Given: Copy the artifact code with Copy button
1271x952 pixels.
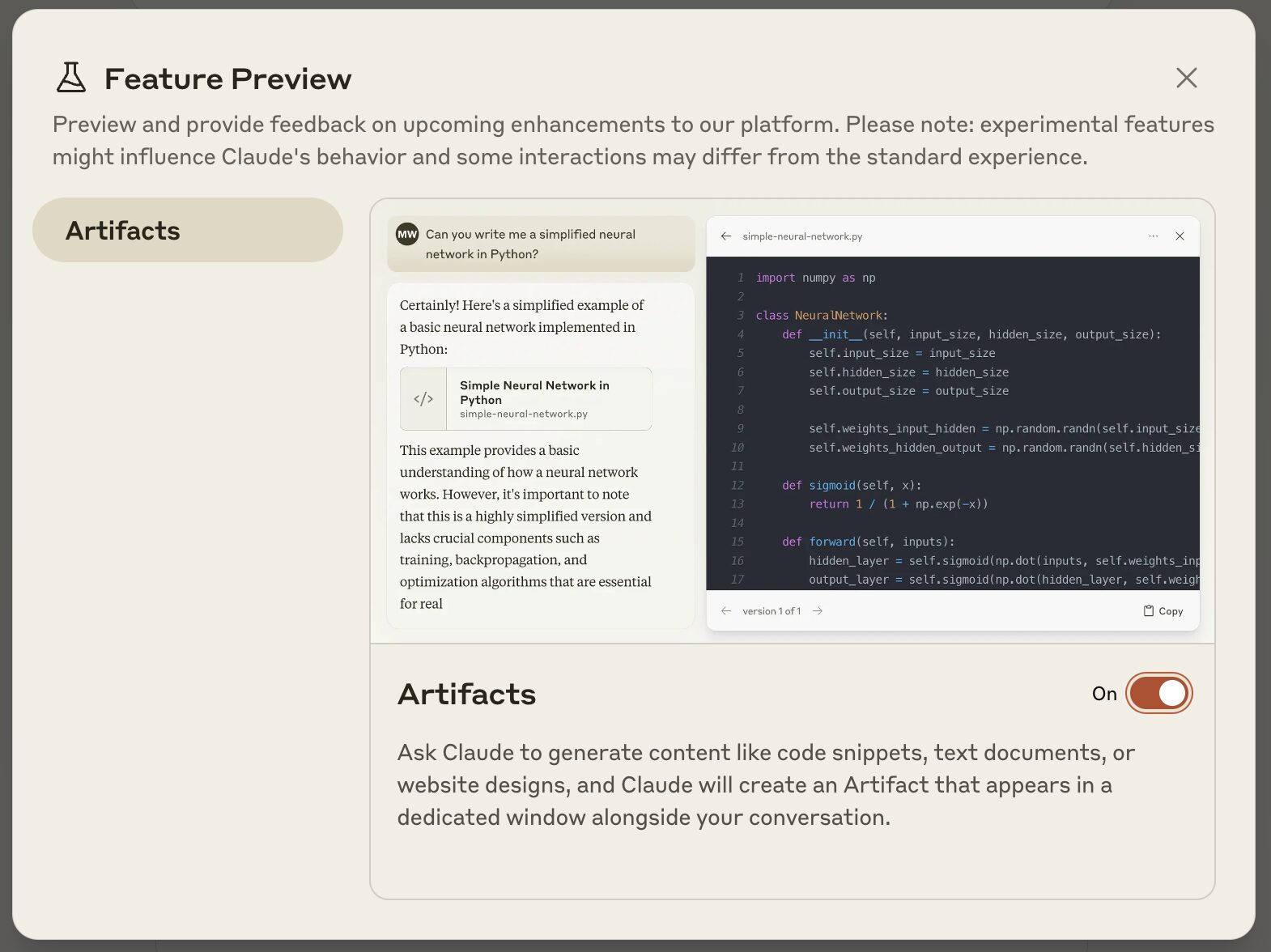Looking at the screenshot, I should (x=1163, y=611).
